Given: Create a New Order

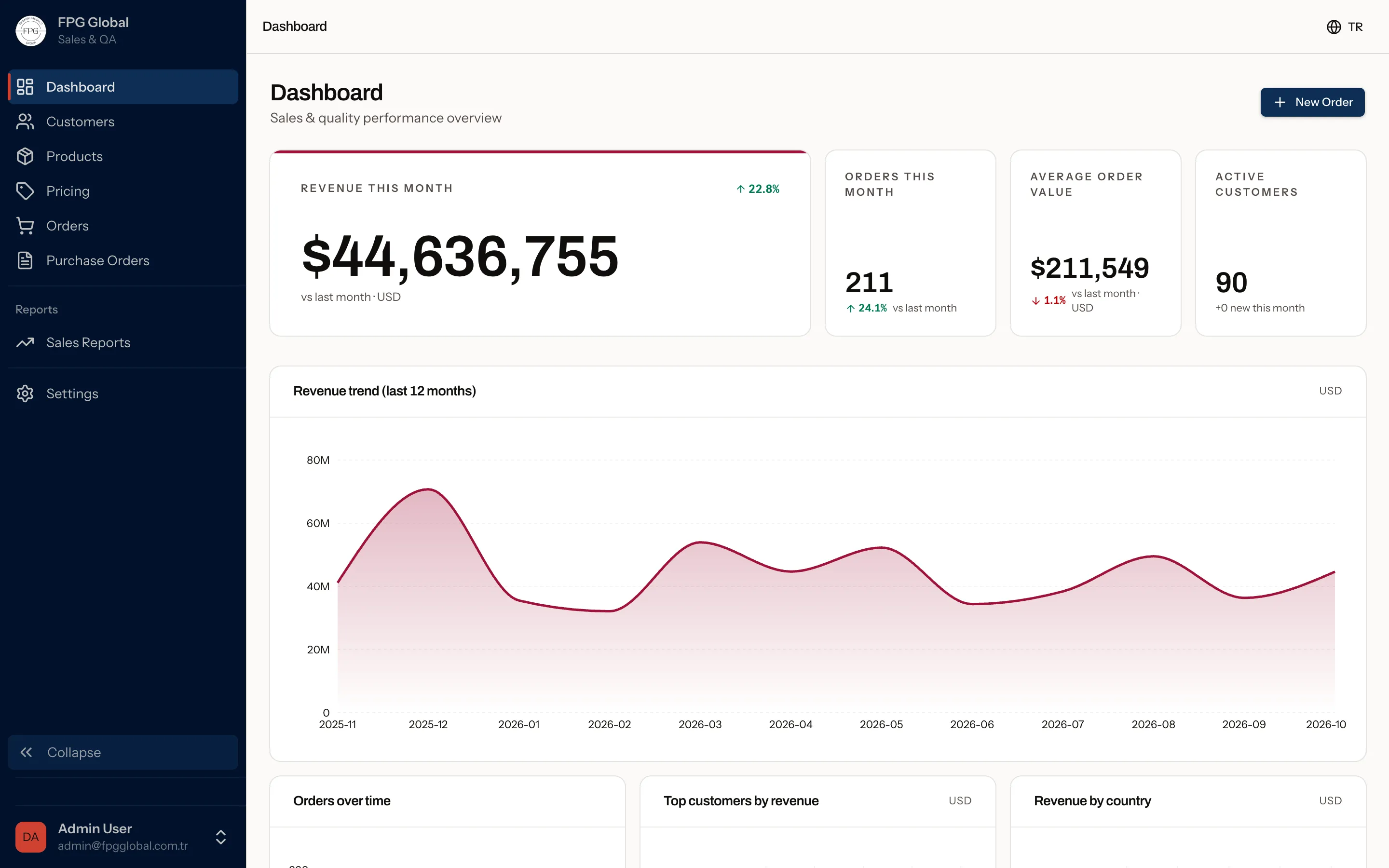Looking at the screenshot, I should click(1312, 102).
